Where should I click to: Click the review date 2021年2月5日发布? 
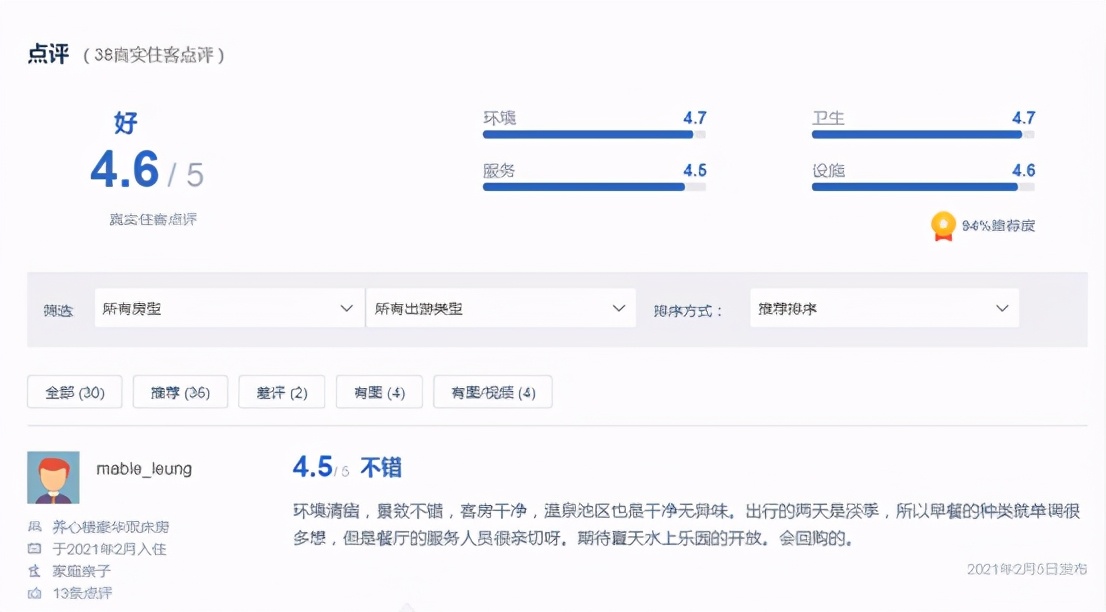click(1028, 568)
